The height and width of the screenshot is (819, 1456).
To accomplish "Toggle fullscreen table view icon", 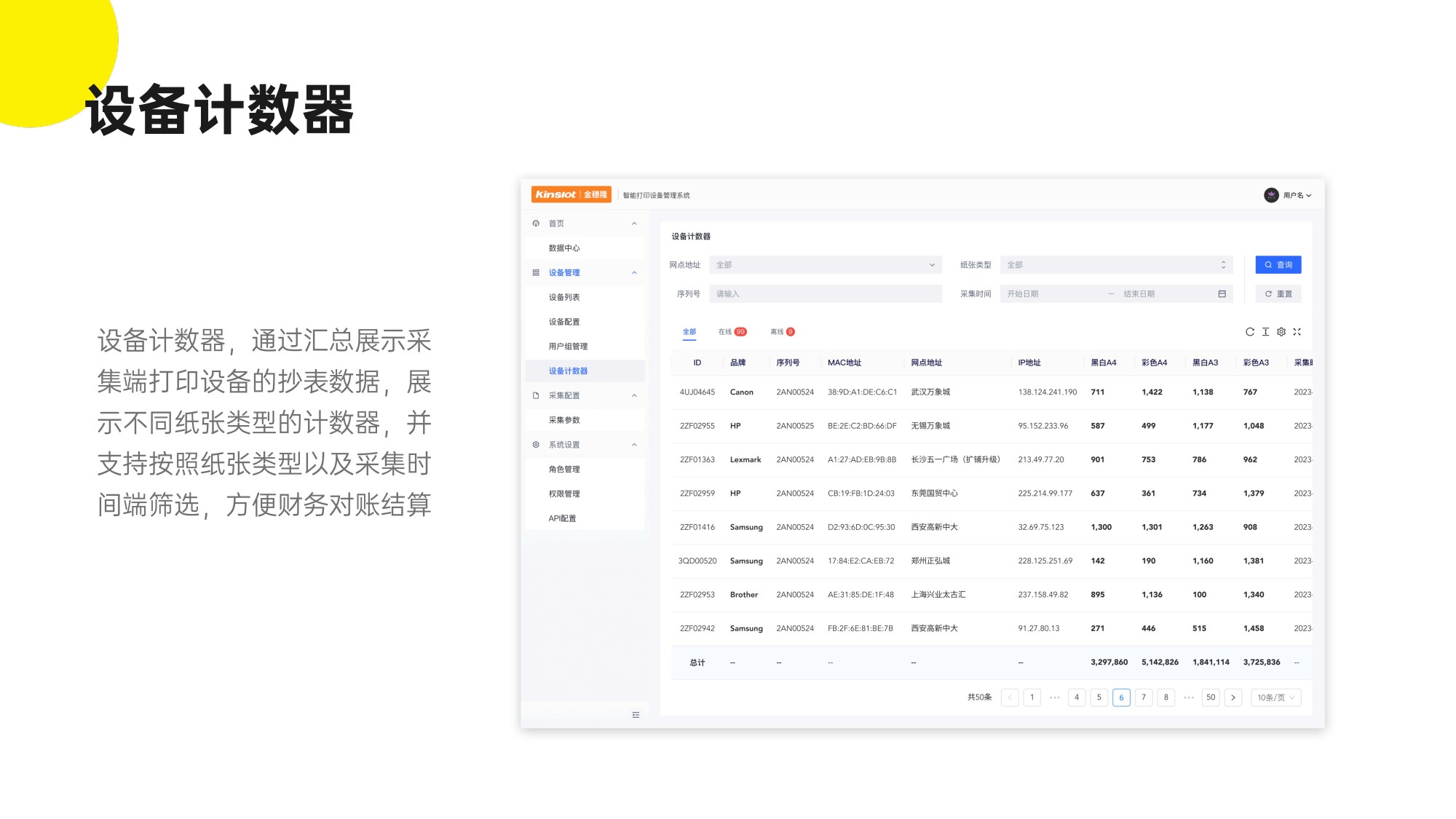I will [x=1297, y=332].
